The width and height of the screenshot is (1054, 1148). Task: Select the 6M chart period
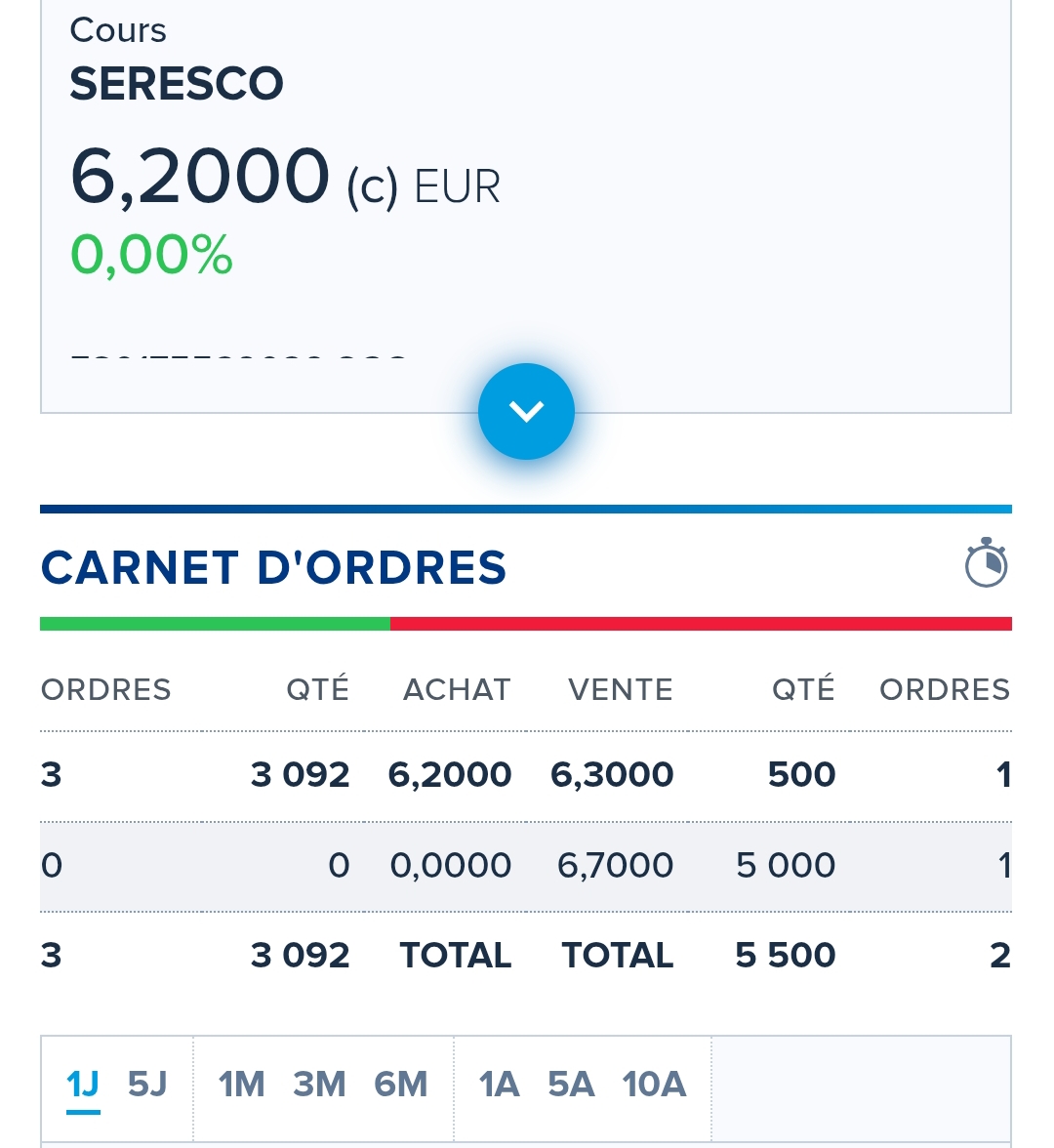coord(400,1085)
